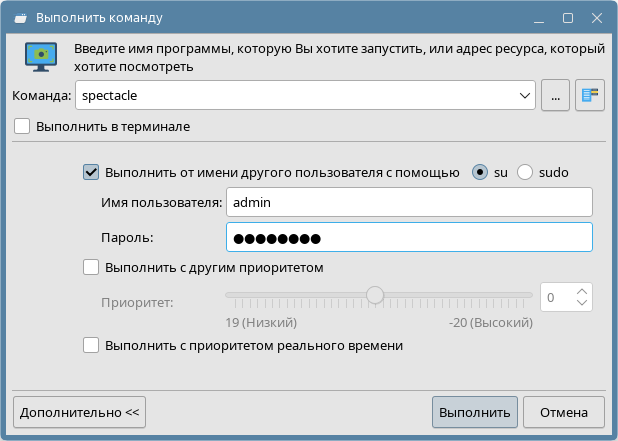Image resolution: width=618 pixels, height=441 pixels.
Task: Minimize the run command window
Action: click(x=539, y=18)
